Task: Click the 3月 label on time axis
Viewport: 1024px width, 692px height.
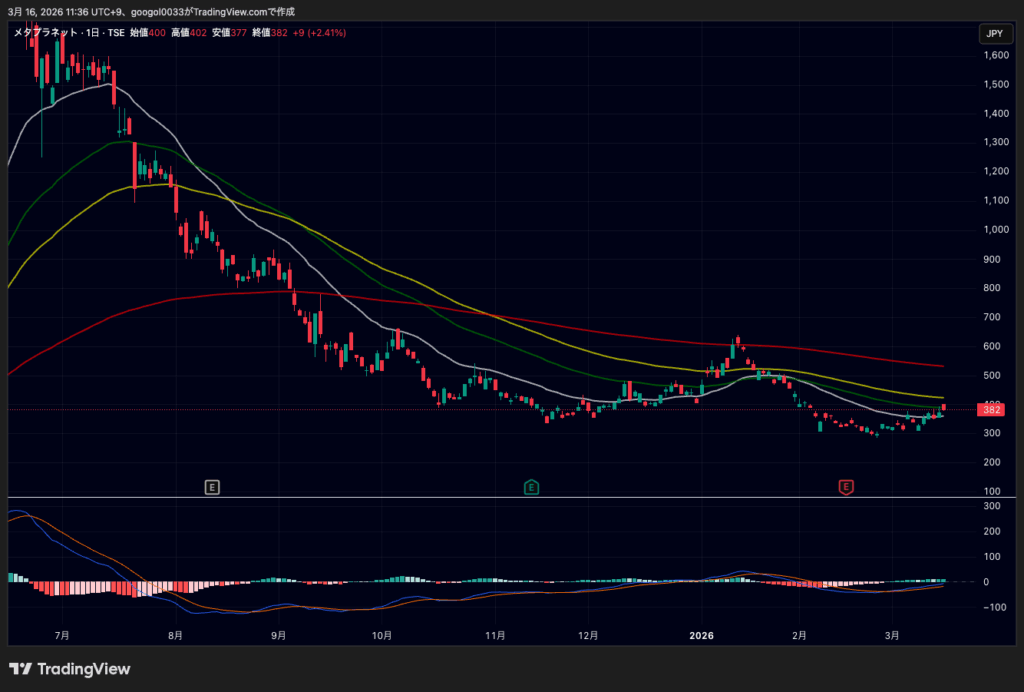Action: [892, 634]
